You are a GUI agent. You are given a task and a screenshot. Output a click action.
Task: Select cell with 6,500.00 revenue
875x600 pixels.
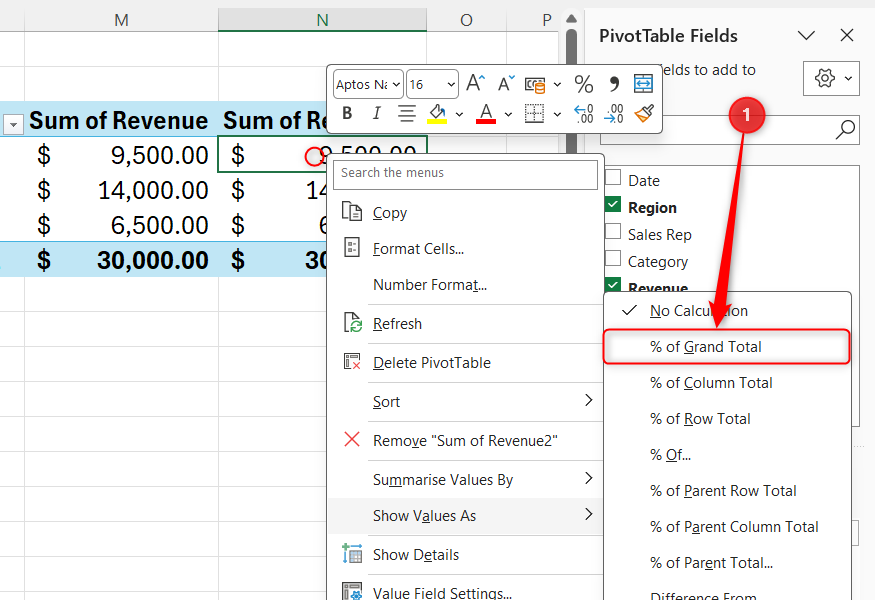[x=121, y=225]
